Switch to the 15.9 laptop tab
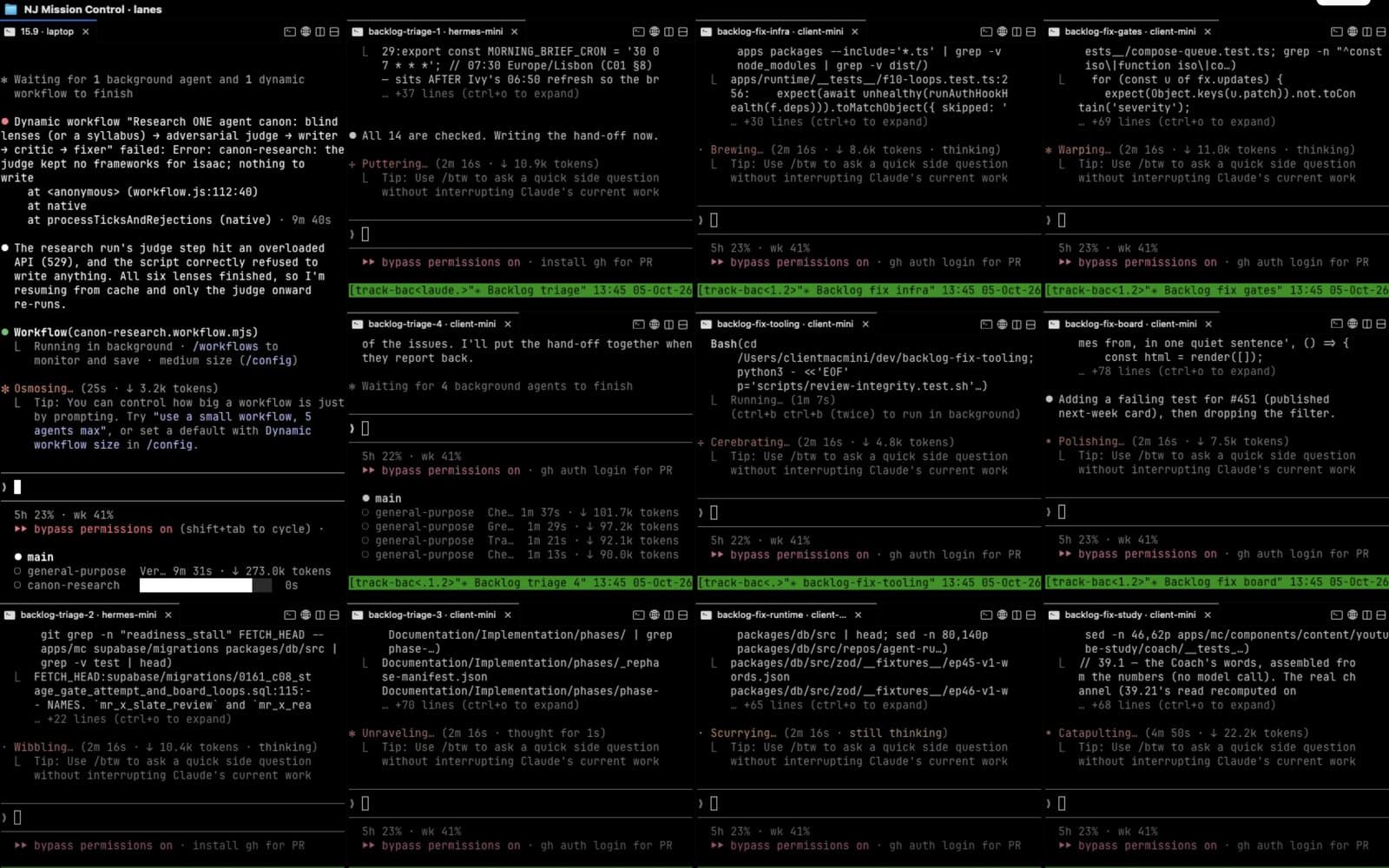Image resolution: width=1389 pixels, height=868 pixels. coord(46,31)
